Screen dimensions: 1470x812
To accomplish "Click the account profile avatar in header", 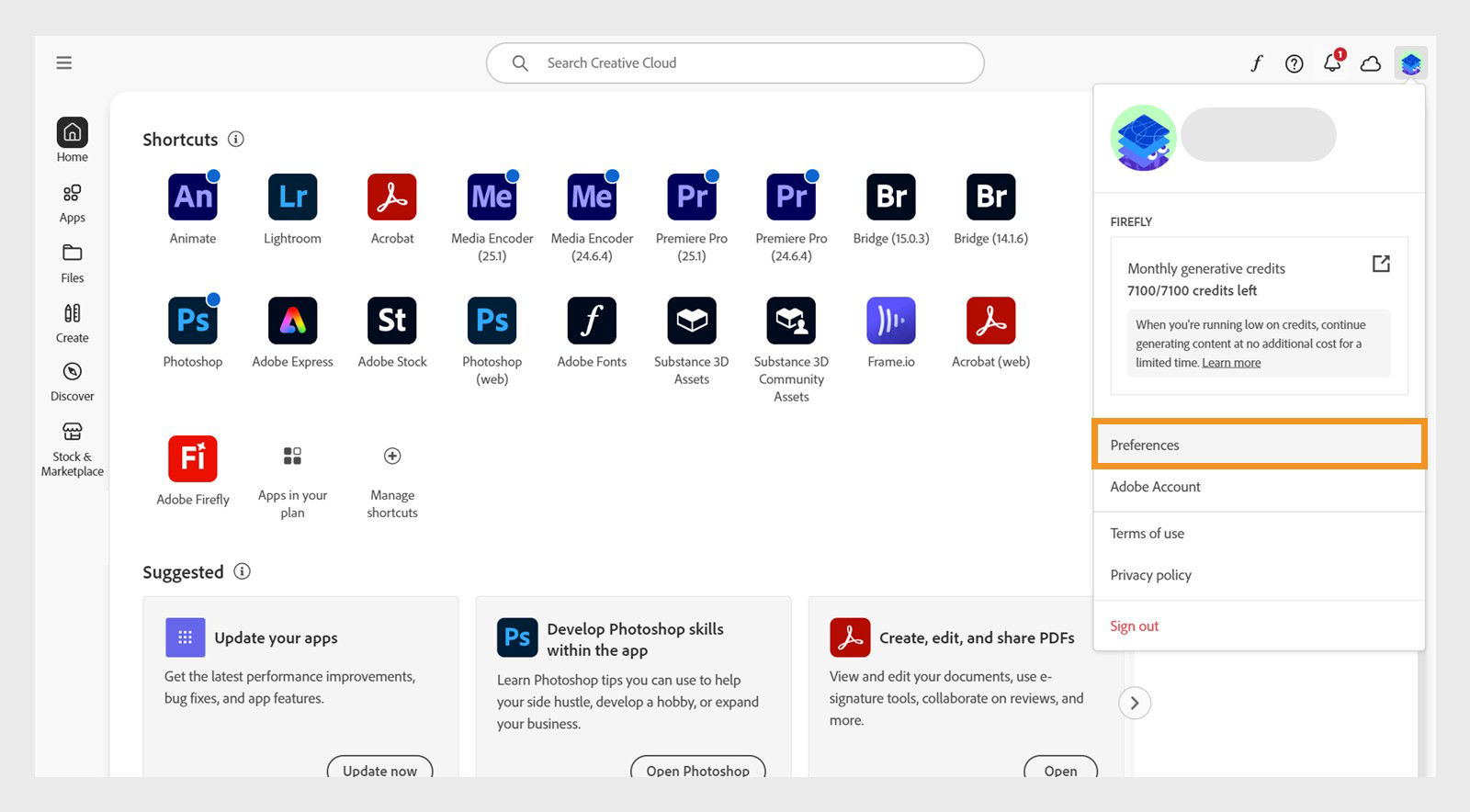I will click(1410, 63).
